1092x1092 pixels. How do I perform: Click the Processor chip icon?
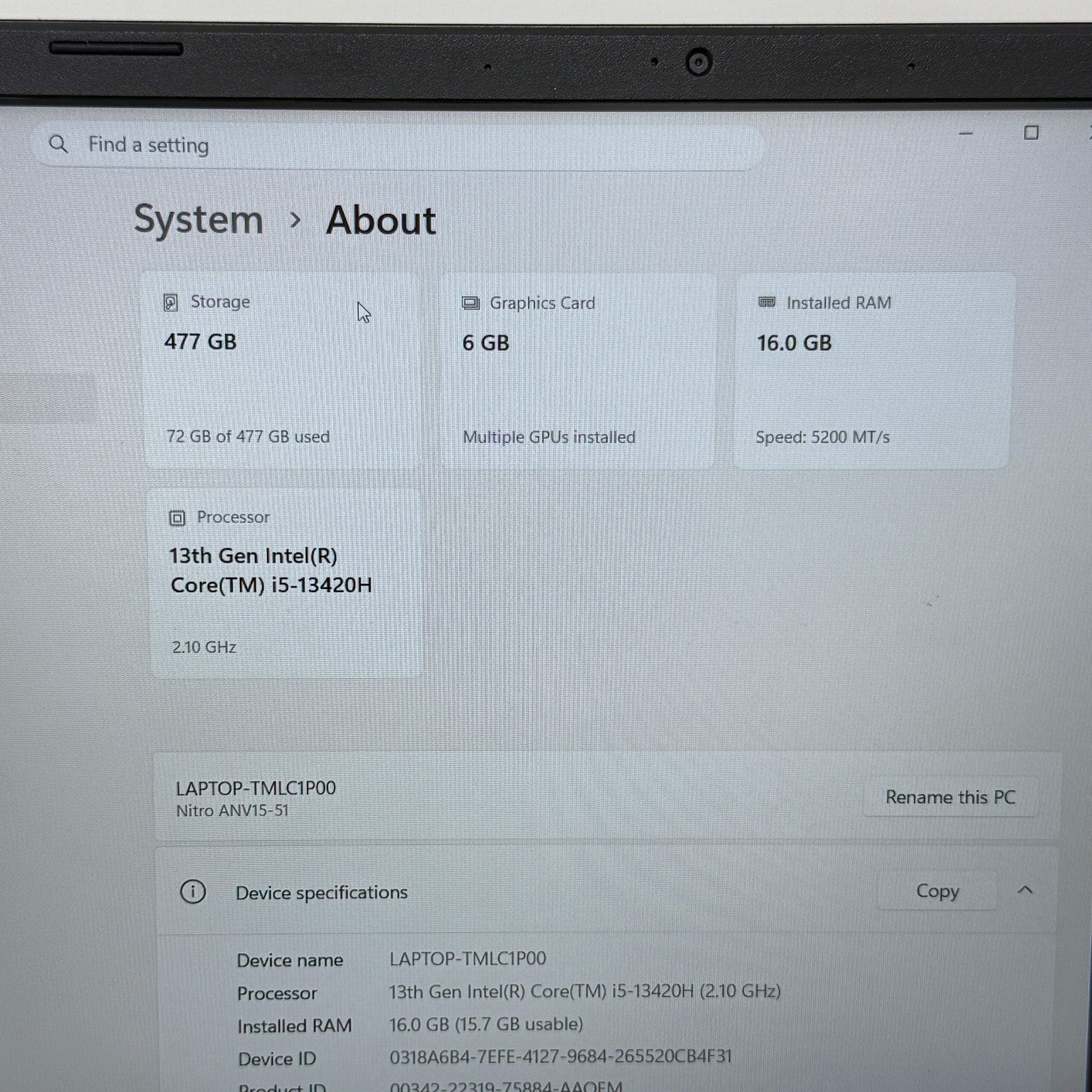pos(177,518)
